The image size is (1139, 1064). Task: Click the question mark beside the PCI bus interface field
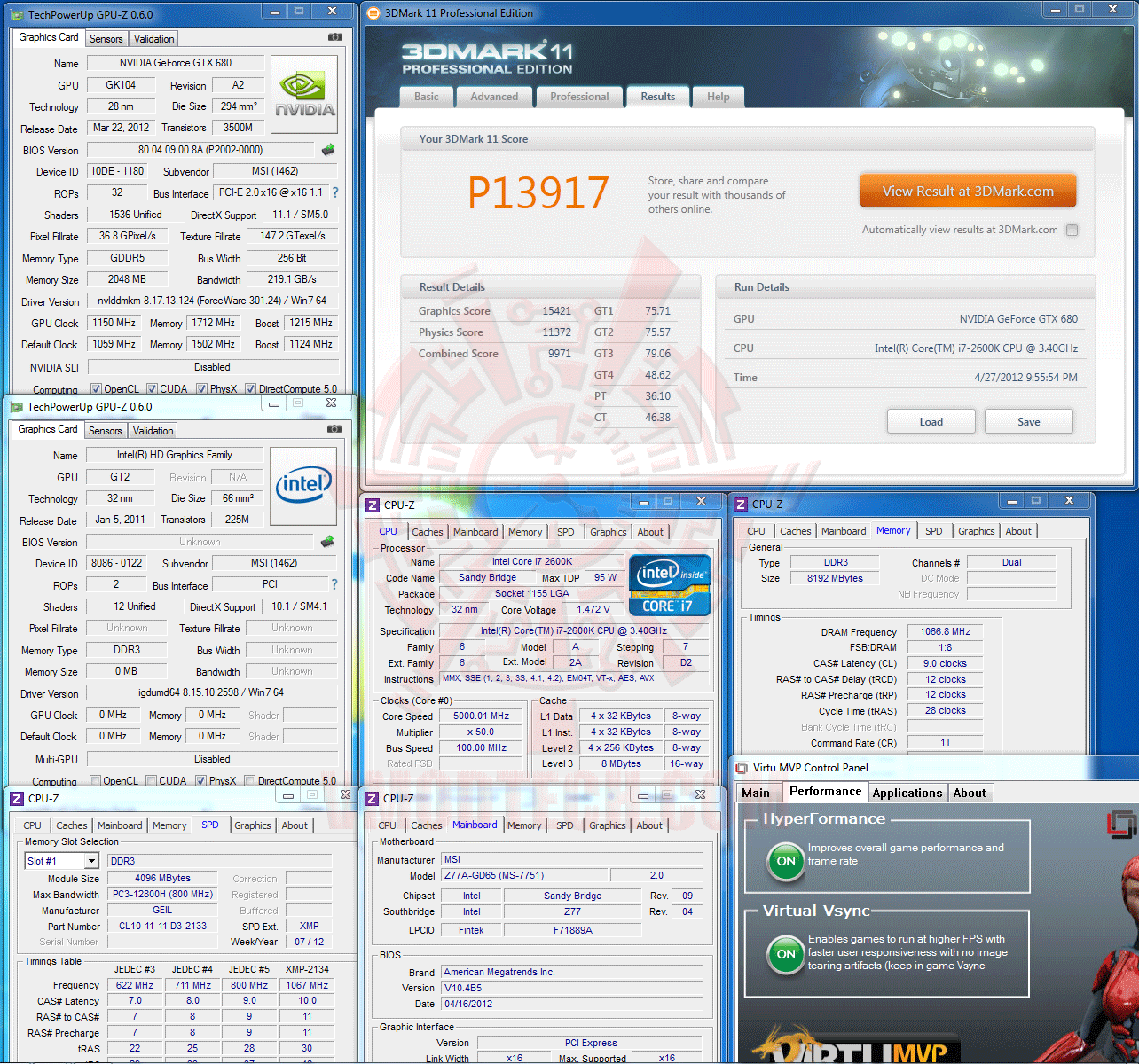(334, 584)
